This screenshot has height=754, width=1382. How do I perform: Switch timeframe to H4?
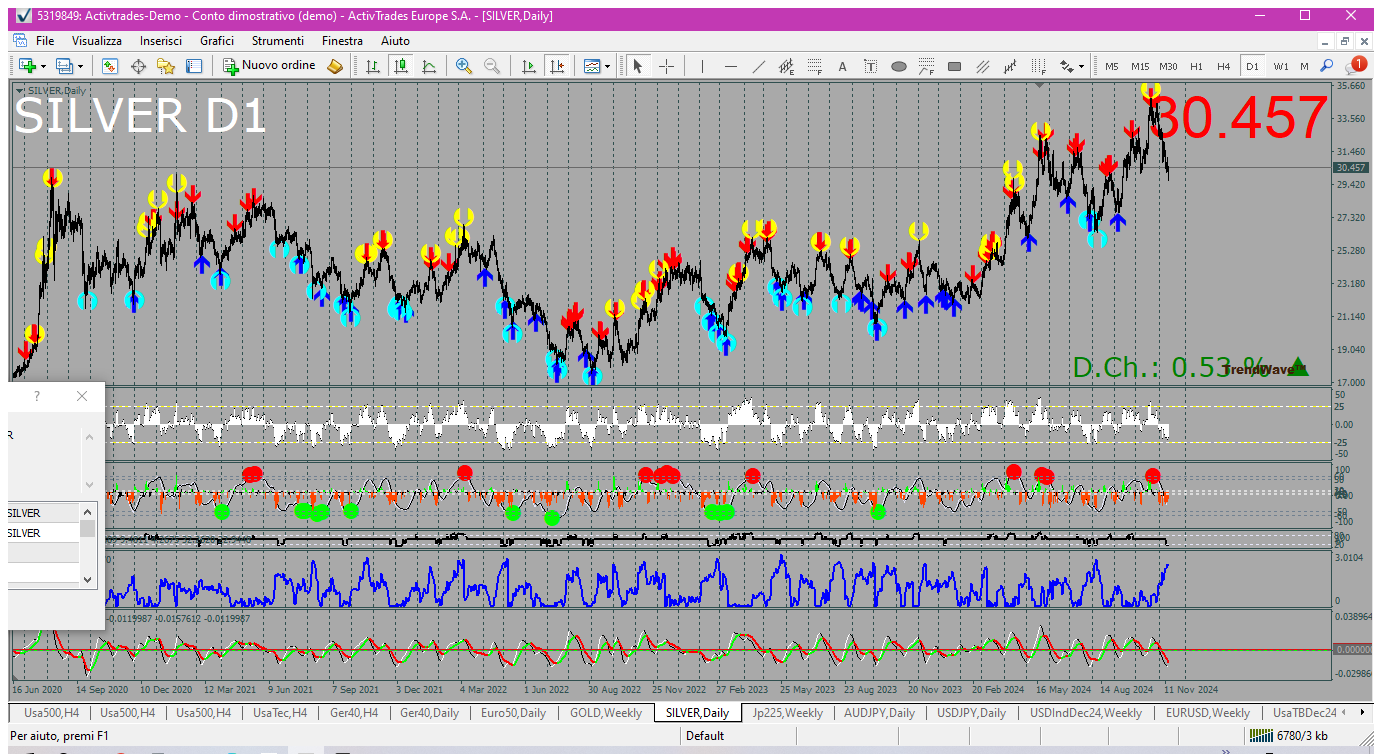(x=1224, y=66)
